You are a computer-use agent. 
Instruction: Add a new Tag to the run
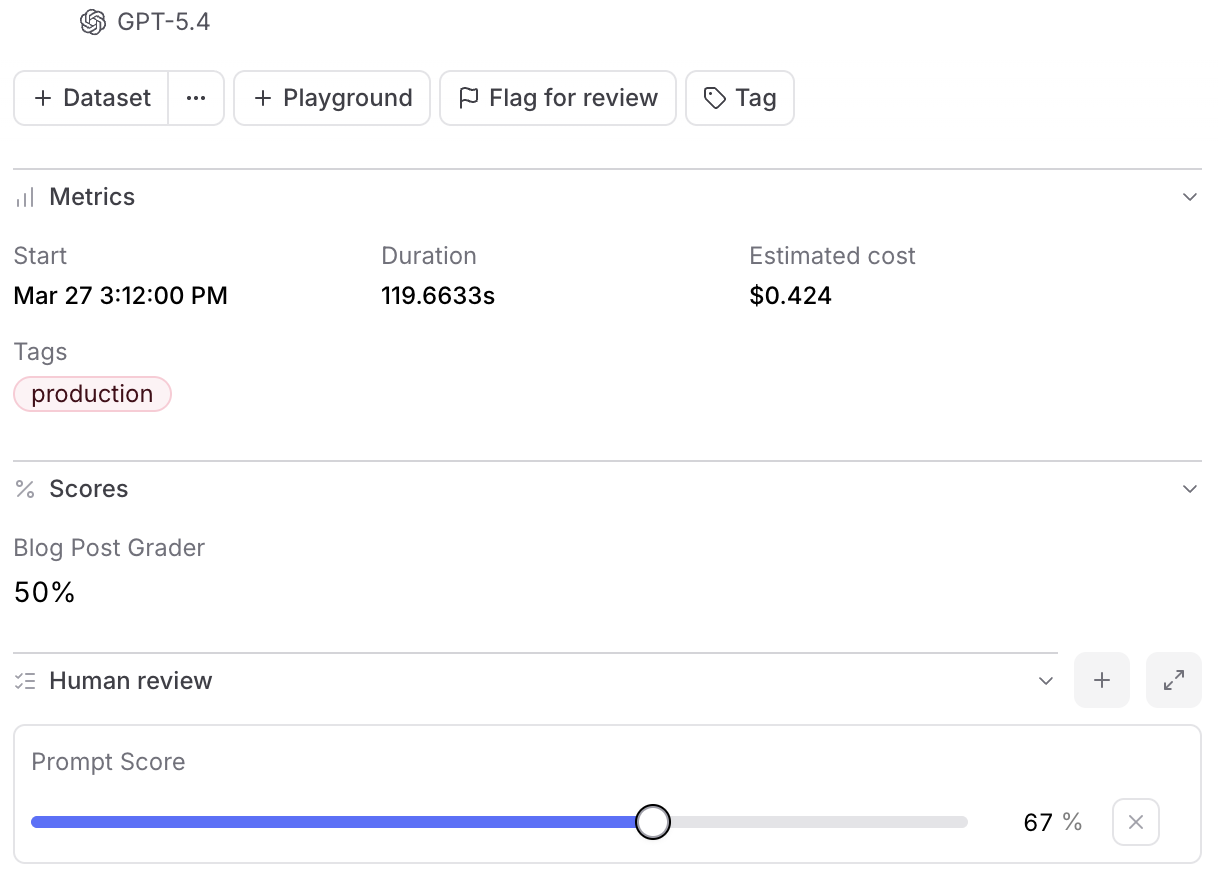(740, 97)
